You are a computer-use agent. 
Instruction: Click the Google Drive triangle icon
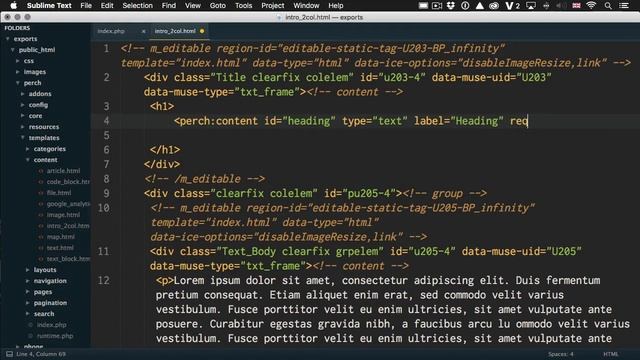(x=480, y=5)
